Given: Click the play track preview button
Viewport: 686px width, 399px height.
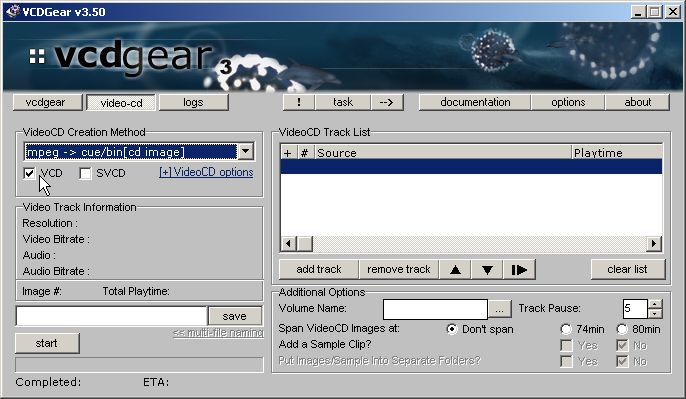Looking at the screenshot, I should 519,270.
